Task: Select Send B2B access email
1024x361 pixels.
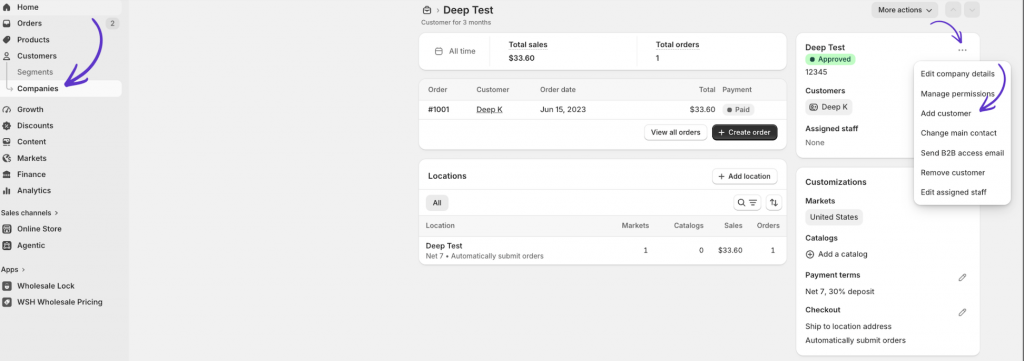Action: click(x=962, y=153)
